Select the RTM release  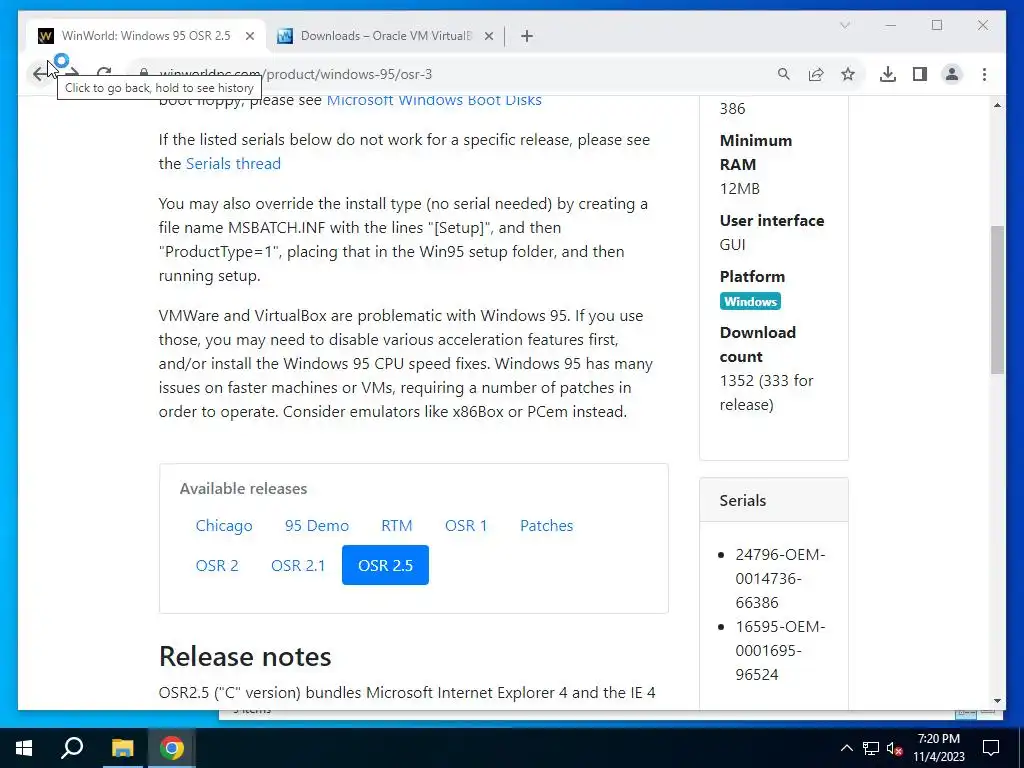(396, 526)
